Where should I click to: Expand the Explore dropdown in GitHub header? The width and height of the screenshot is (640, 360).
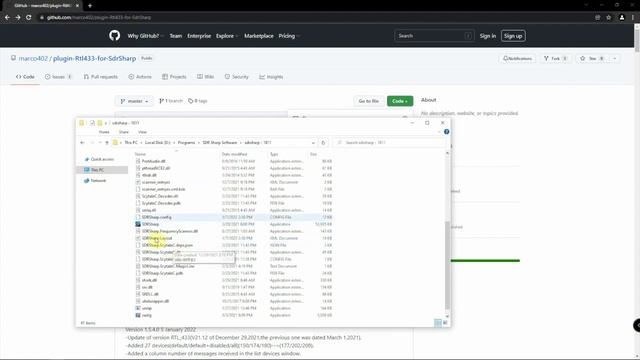tap(227, 36)
